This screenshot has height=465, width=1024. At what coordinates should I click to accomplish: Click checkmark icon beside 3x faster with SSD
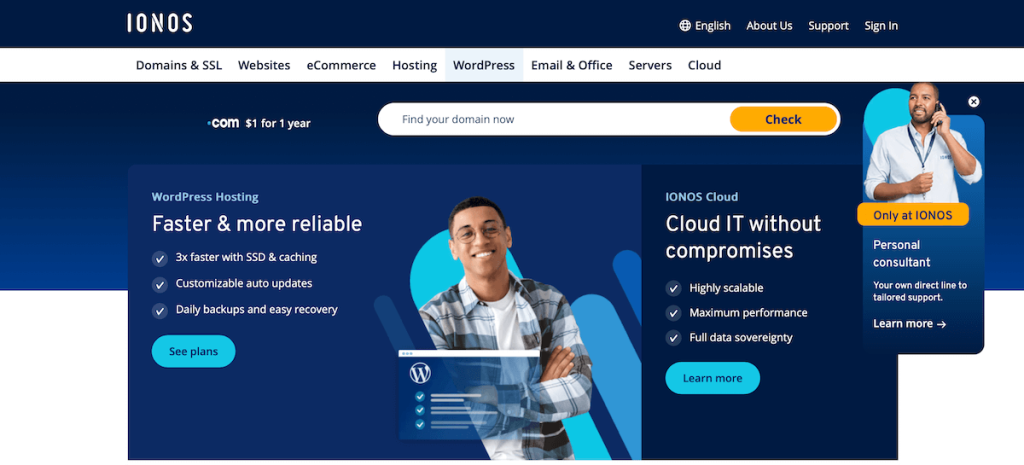(x=160, y=259)
